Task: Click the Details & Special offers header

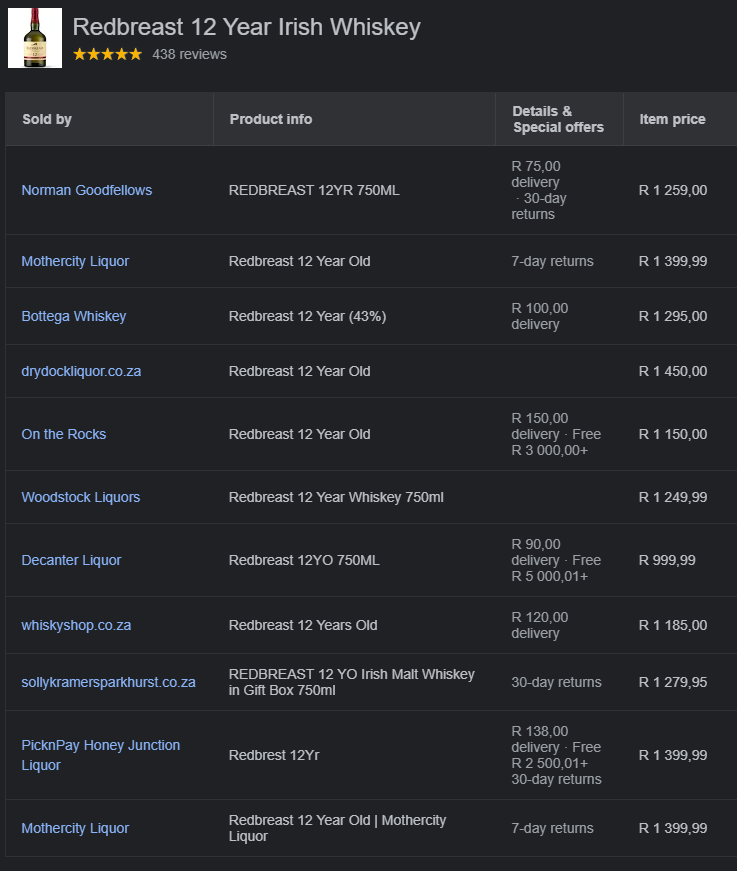Action: (558, 119)
